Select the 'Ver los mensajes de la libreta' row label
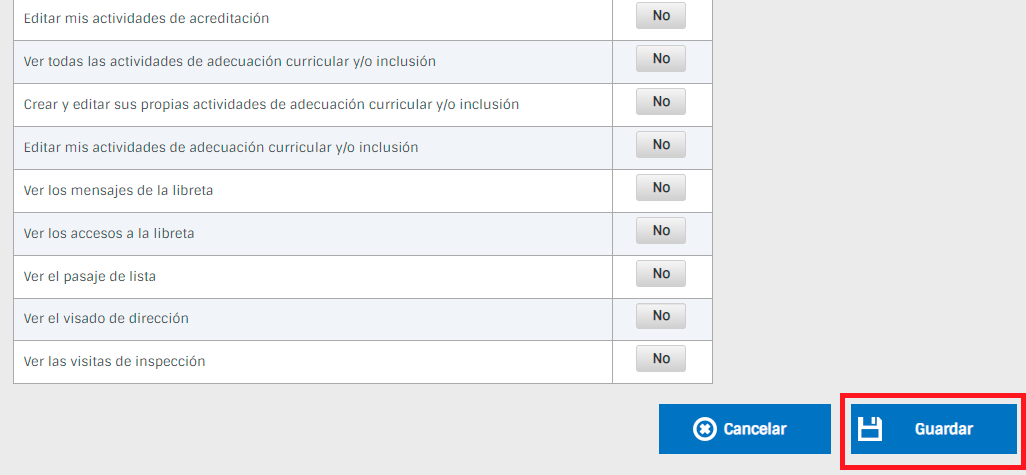The image size is (1026, 475). coord(118,191)
